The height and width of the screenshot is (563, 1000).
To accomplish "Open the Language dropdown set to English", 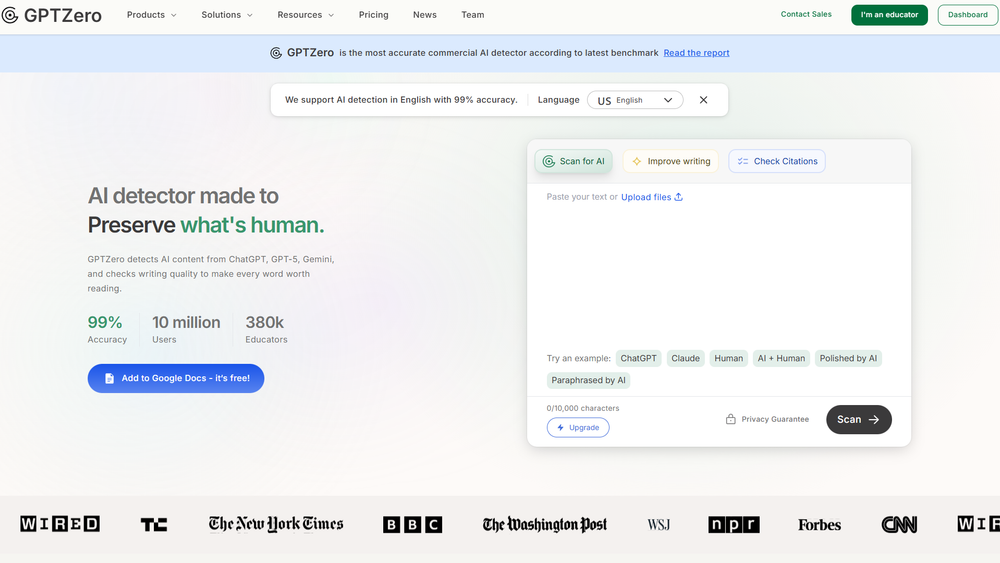I will tap(635, 100).
